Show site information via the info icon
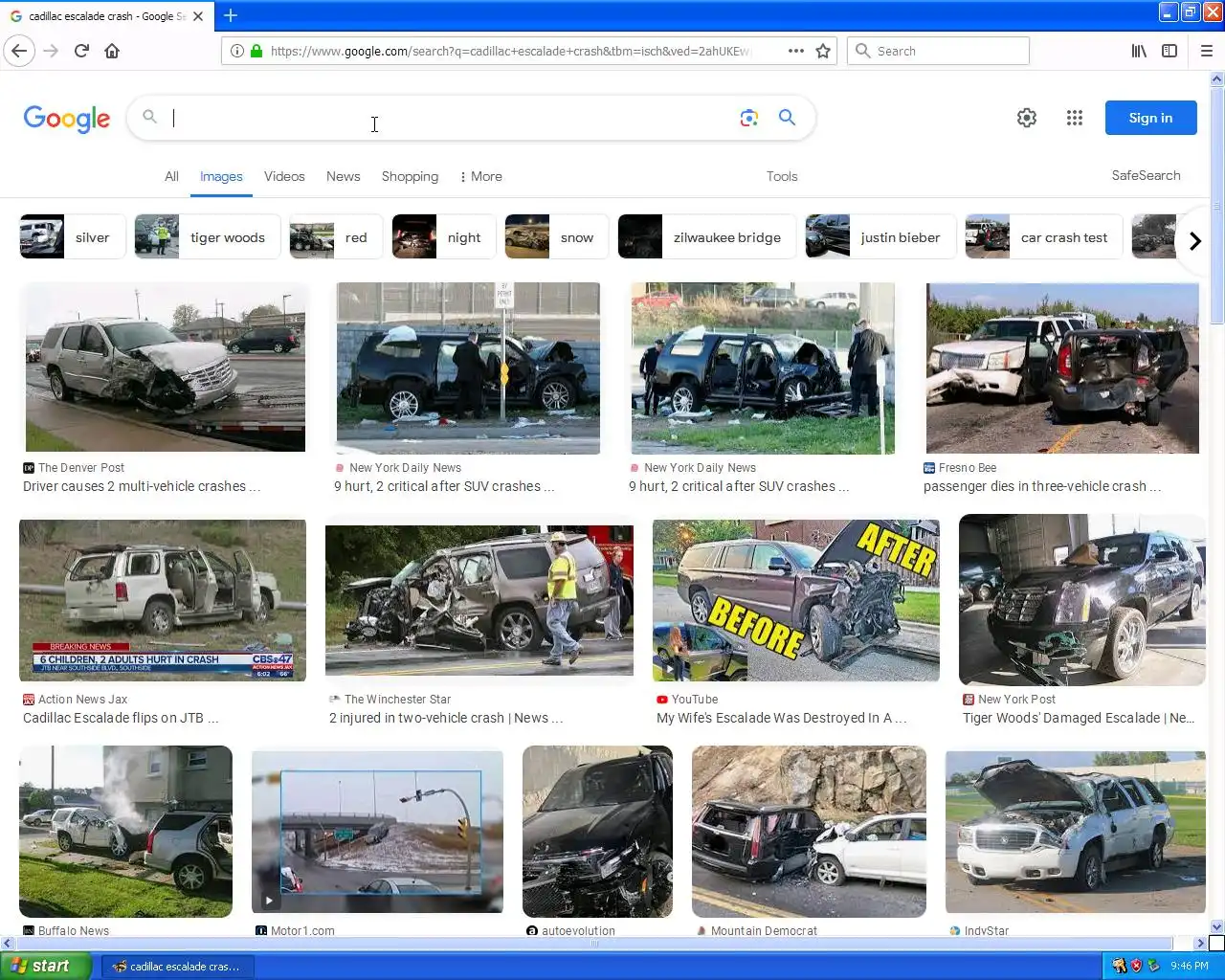Screen dimensions: 1225x980 pos(237,51)
